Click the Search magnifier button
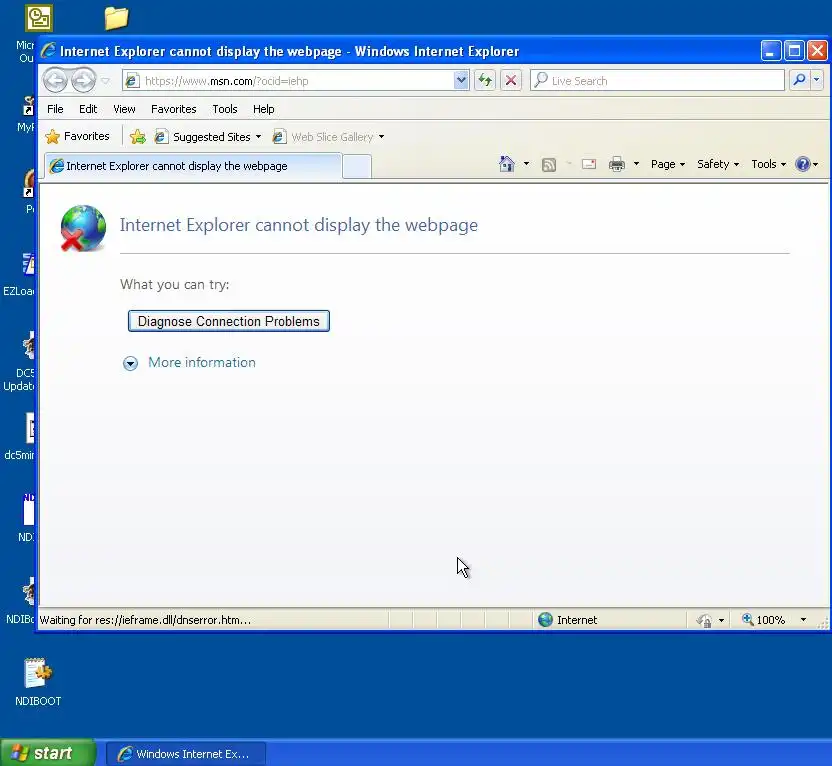 pos(799,81)
